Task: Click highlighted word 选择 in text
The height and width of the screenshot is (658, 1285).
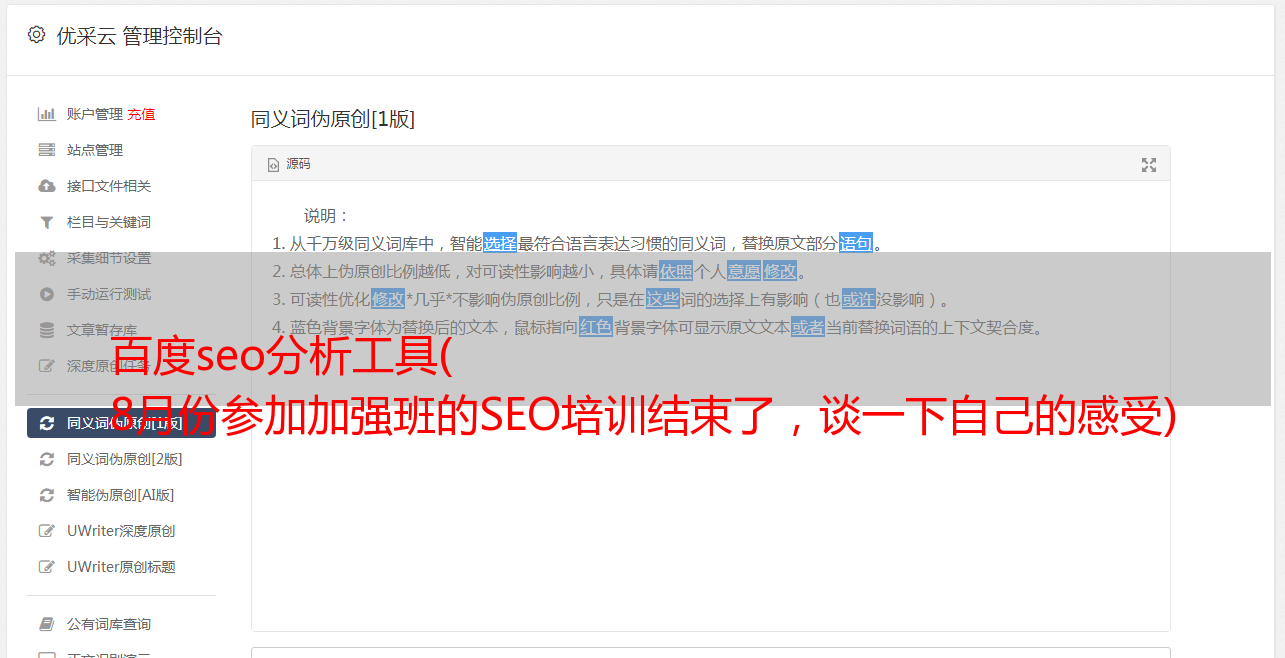Action: click(x=500, y=243)
